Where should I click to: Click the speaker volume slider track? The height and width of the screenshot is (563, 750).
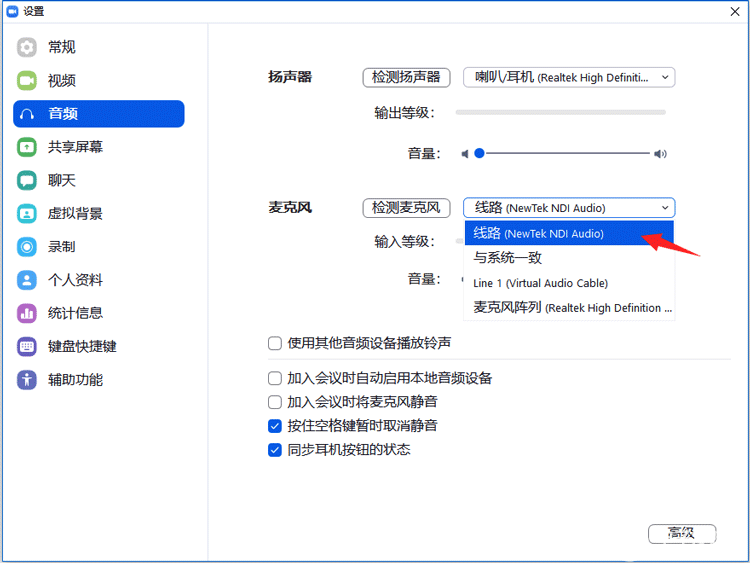pyautogui.click(x=567, y=153)
